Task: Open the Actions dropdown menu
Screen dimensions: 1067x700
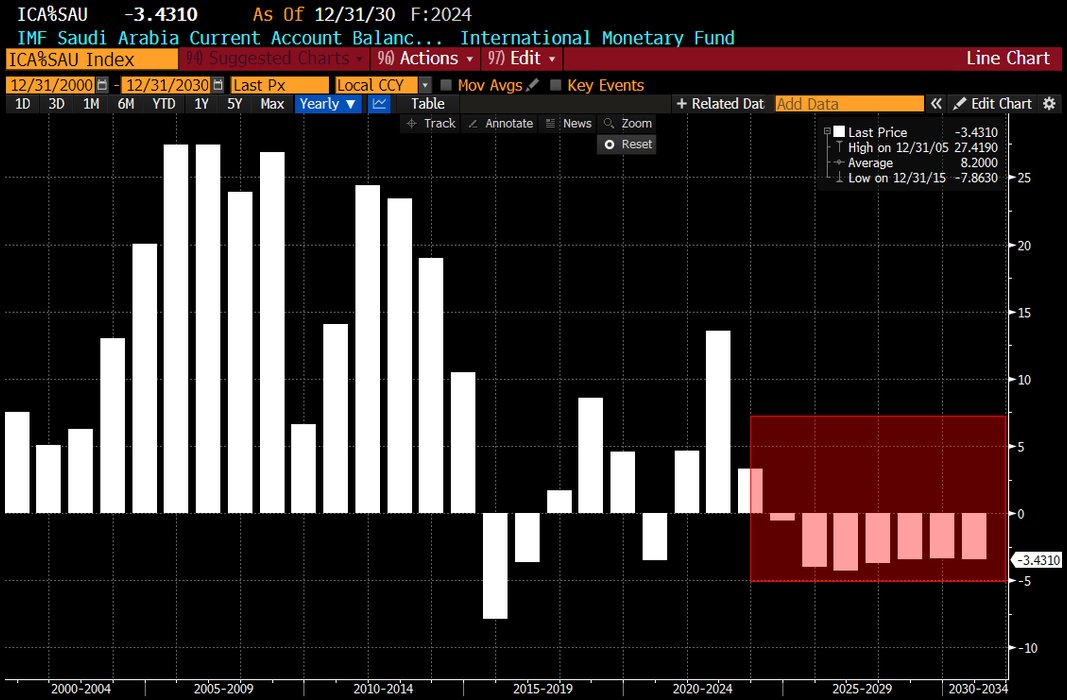Action: click(427, 59)
